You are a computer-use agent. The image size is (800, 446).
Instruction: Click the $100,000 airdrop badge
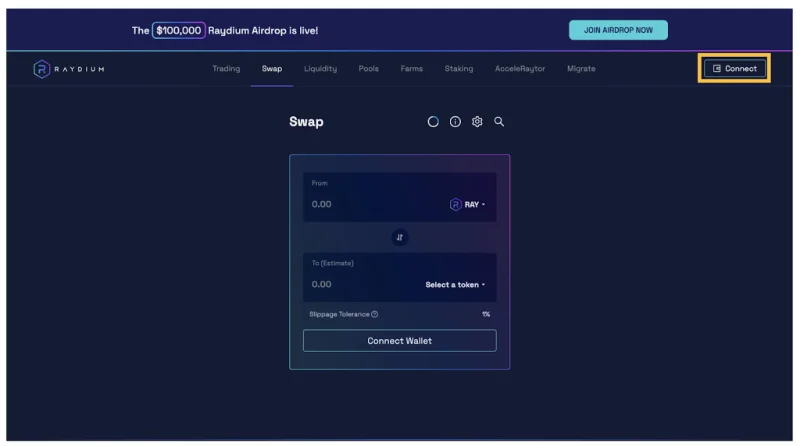[x=179, y=30]
